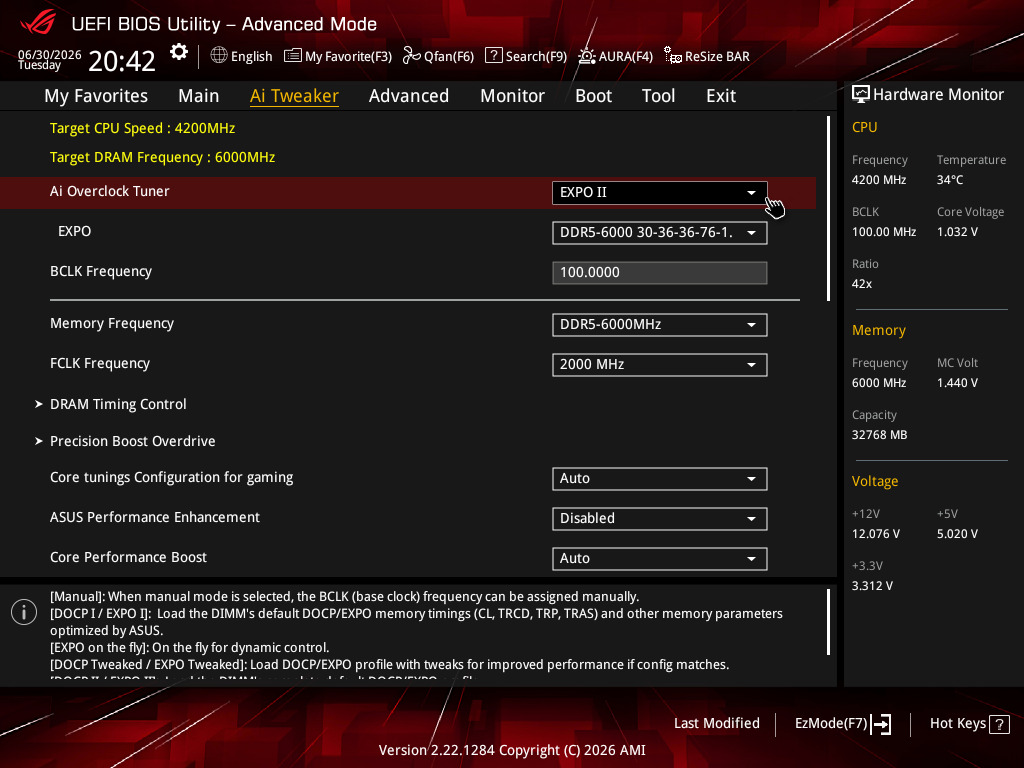
Task: Click the version copyright text
Action: [x=512, y=750]
